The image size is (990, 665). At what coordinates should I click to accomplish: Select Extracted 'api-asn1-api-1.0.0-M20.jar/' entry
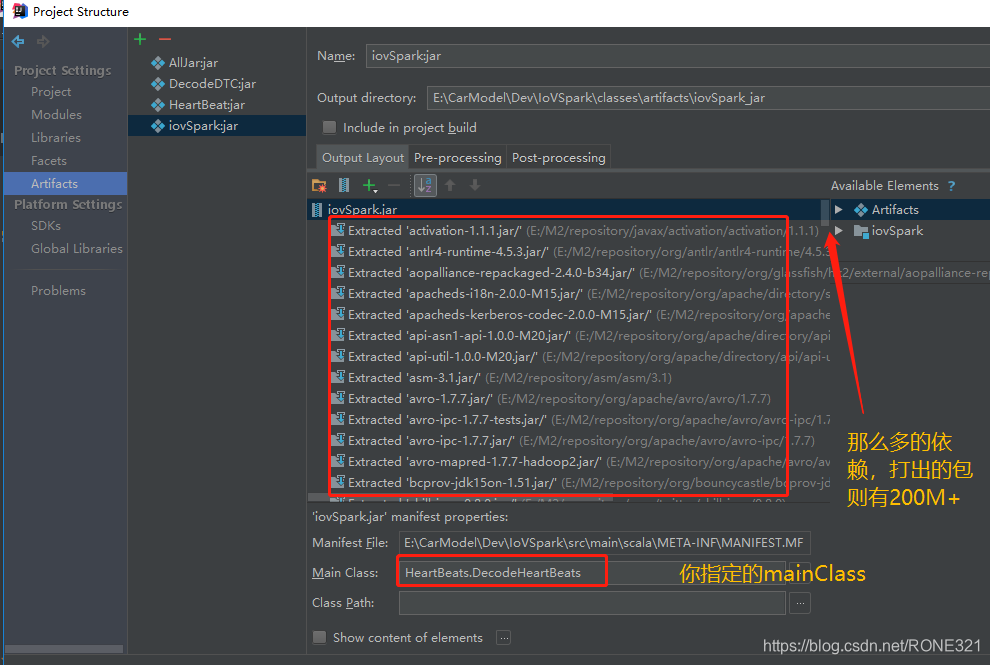click(x=579, y=335)
